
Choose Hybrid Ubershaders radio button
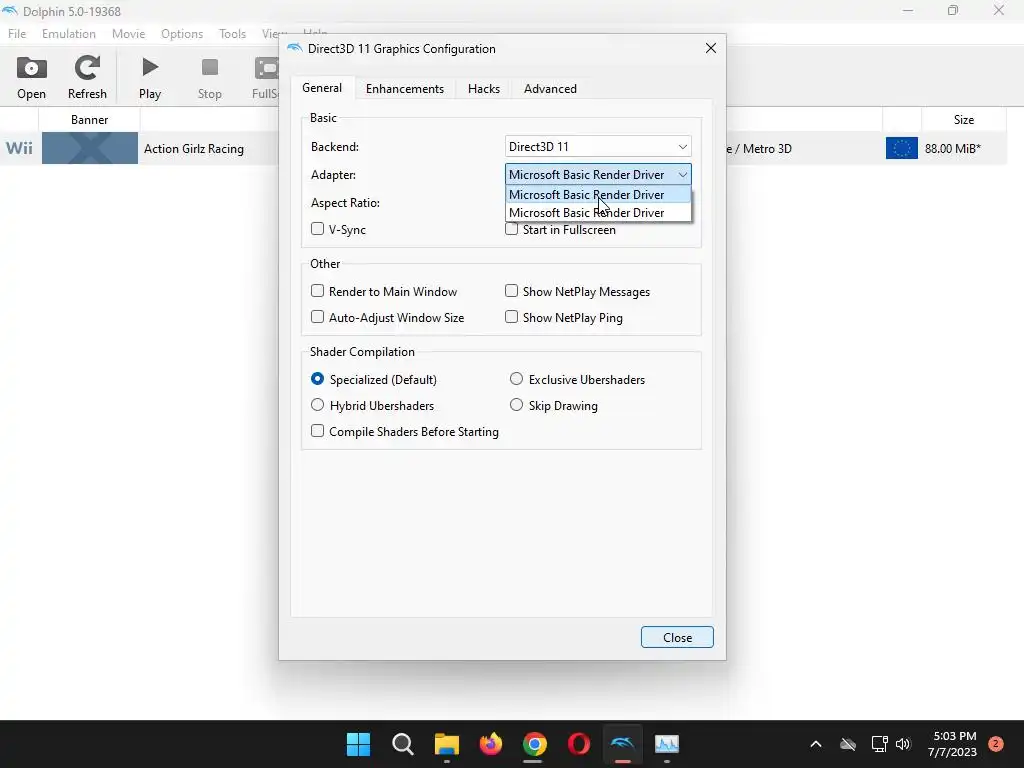pyautogui.click(x=317, y=405)
